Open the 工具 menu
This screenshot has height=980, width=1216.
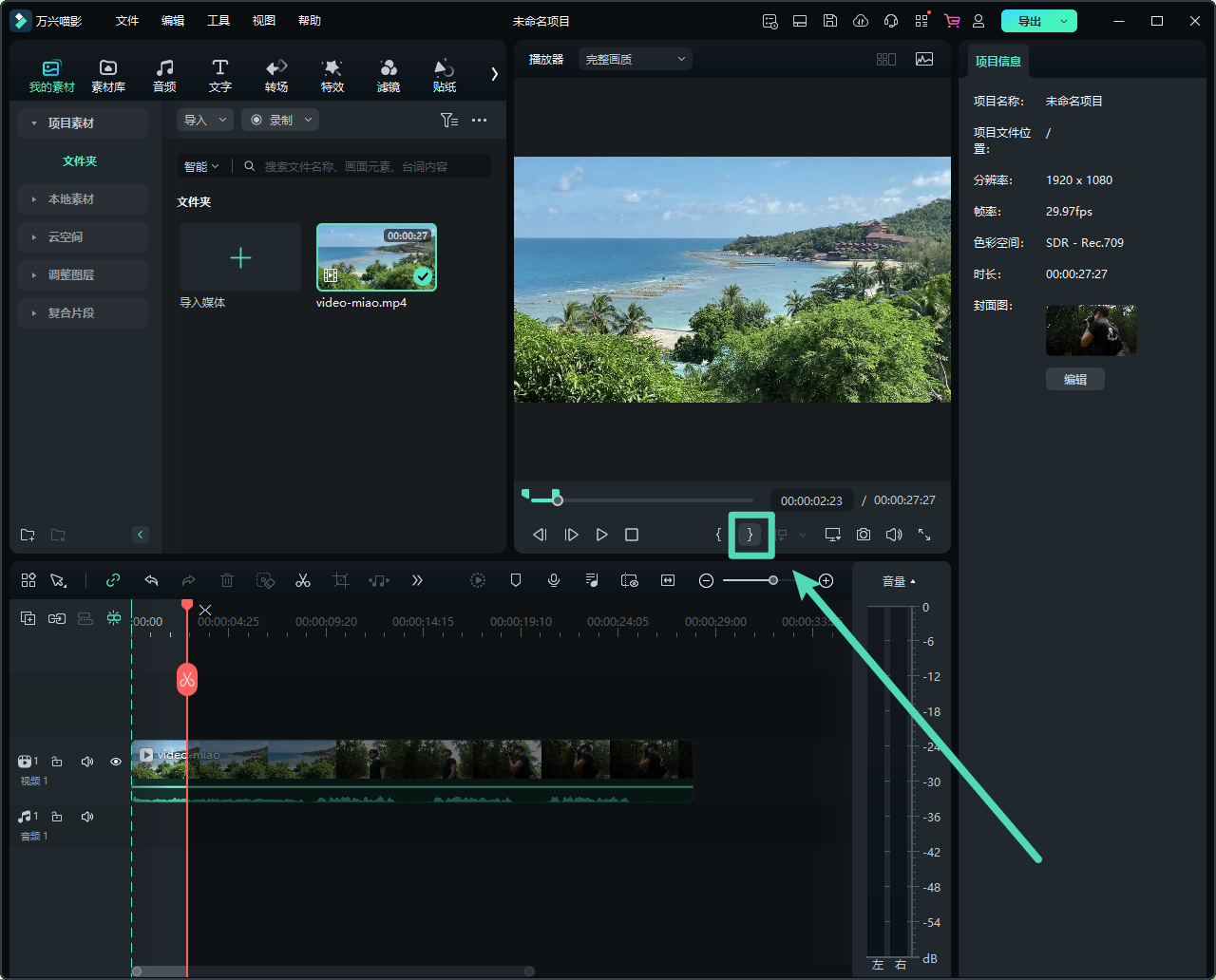[218, 21]
